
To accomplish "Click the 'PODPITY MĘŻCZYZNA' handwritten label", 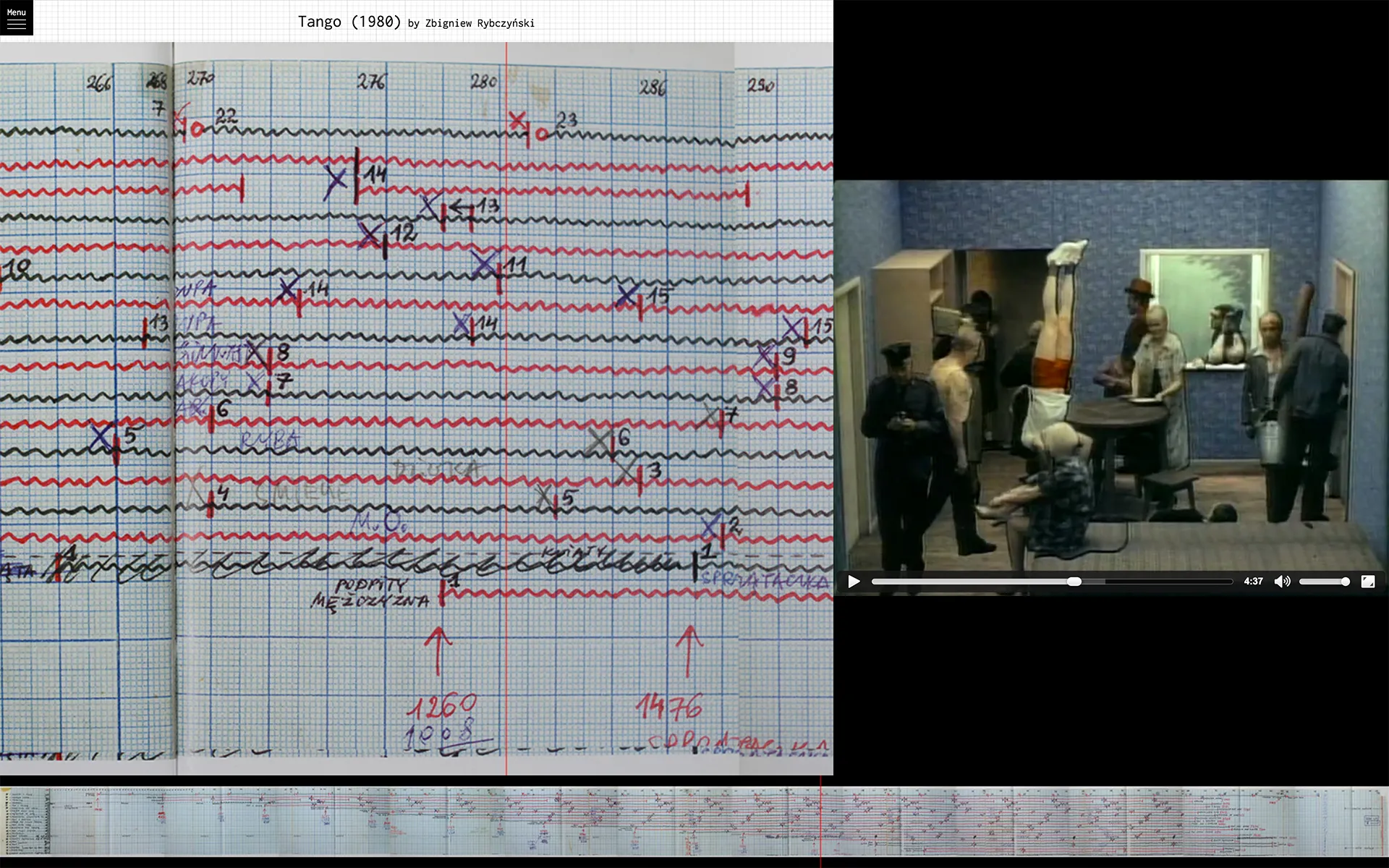I will click(370, 593).
